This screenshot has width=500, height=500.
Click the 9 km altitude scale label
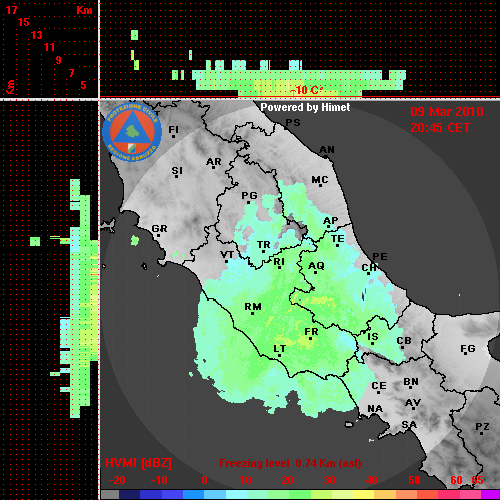click(58, 60)
